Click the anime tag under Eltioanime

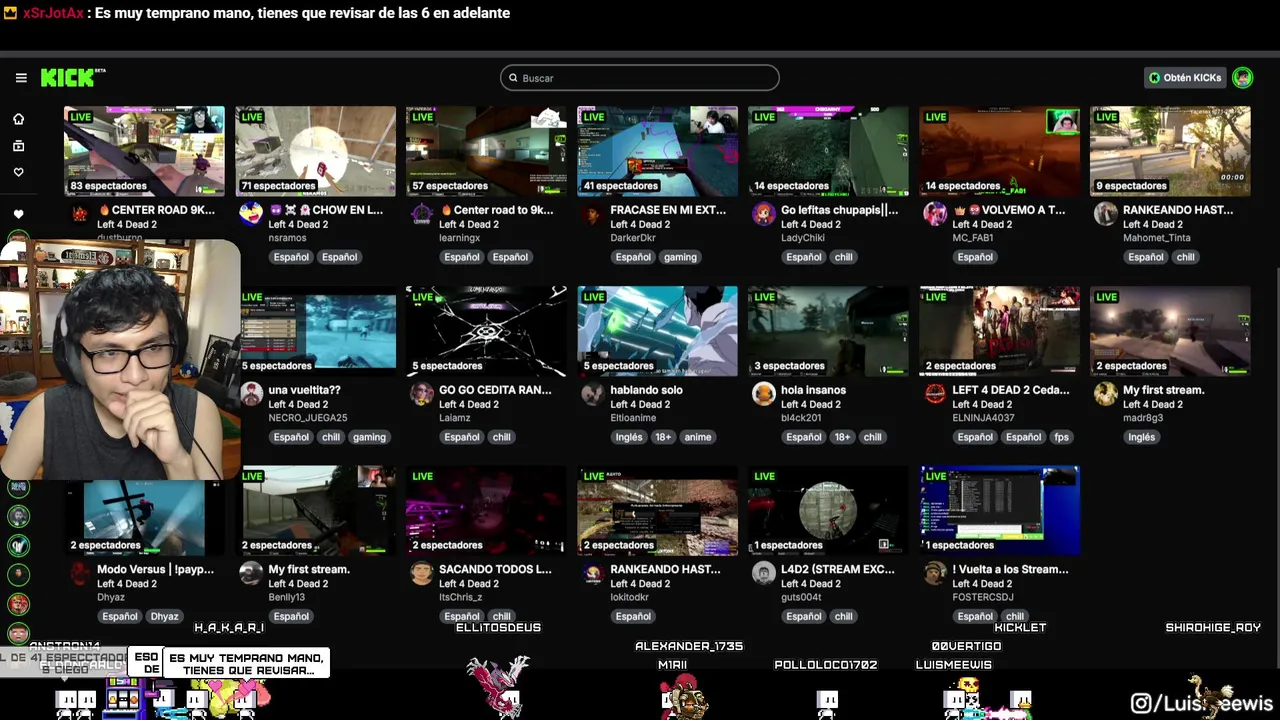point(698,437)
